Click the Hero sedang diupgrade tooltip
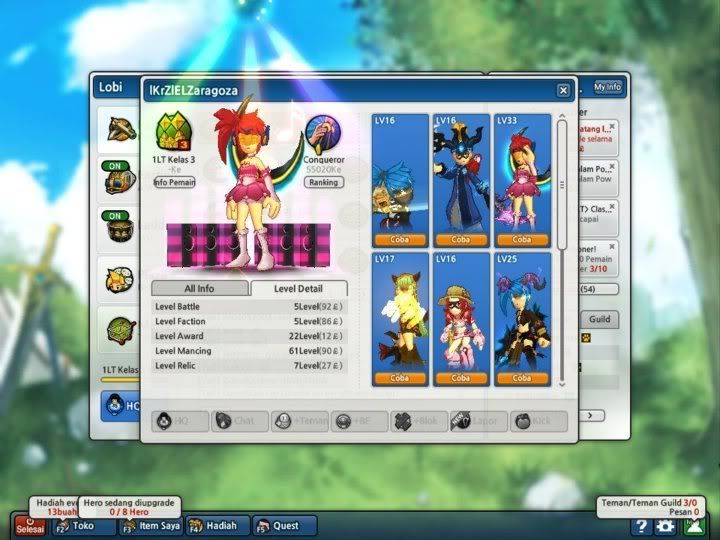 pyautogui.click(x=129, y=507)
